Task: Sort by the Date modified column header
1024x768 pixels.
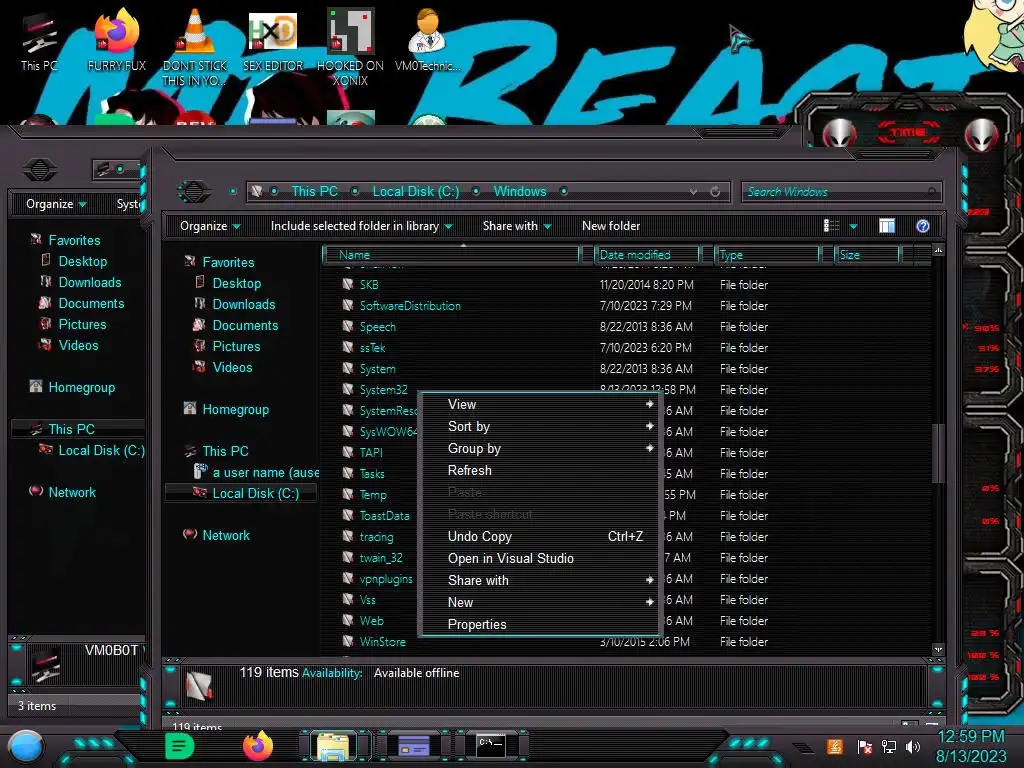Action: 647,255
